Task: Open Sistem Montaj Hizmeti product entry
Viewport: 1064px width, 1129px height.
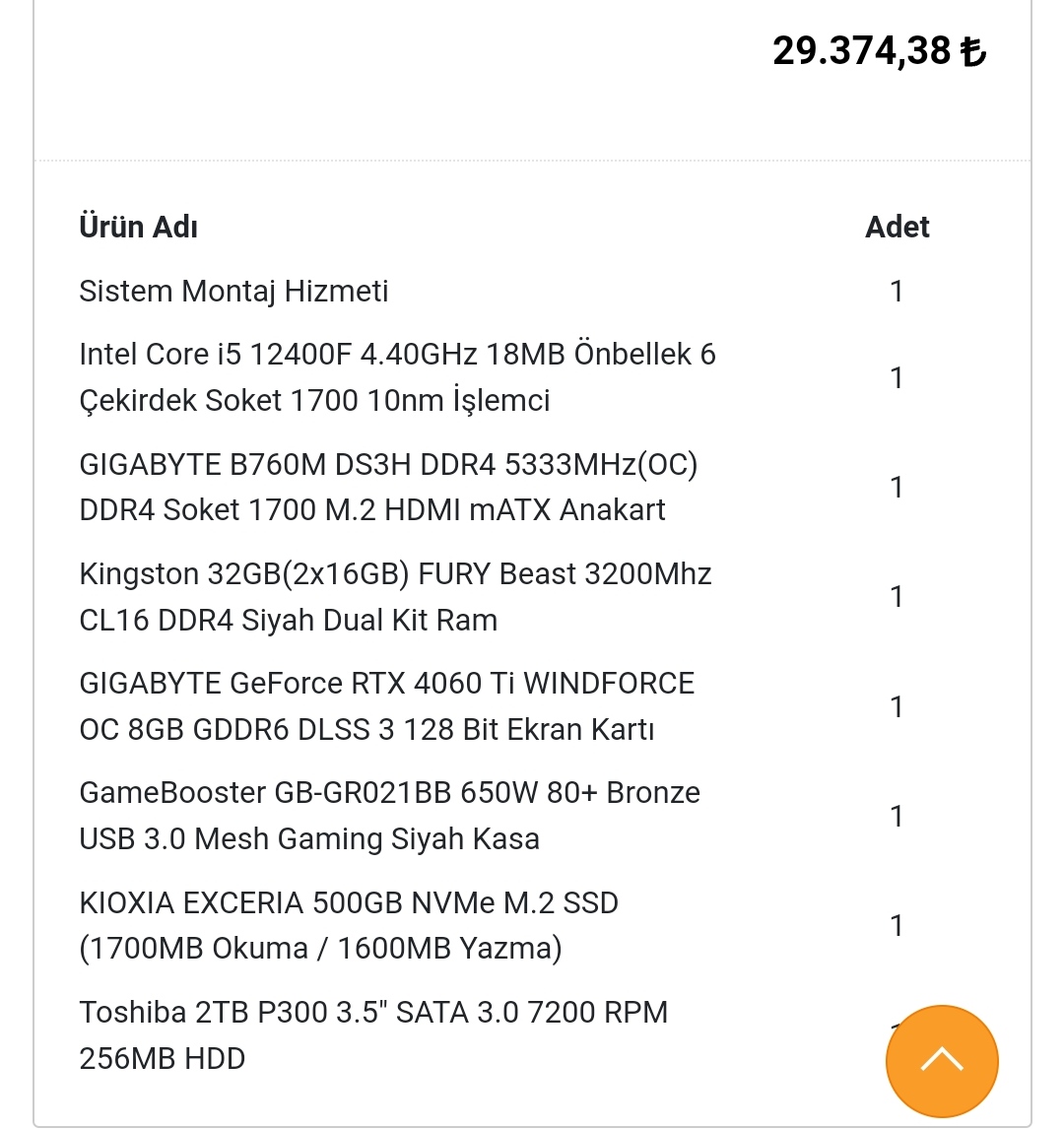Action: coord(233,292)
